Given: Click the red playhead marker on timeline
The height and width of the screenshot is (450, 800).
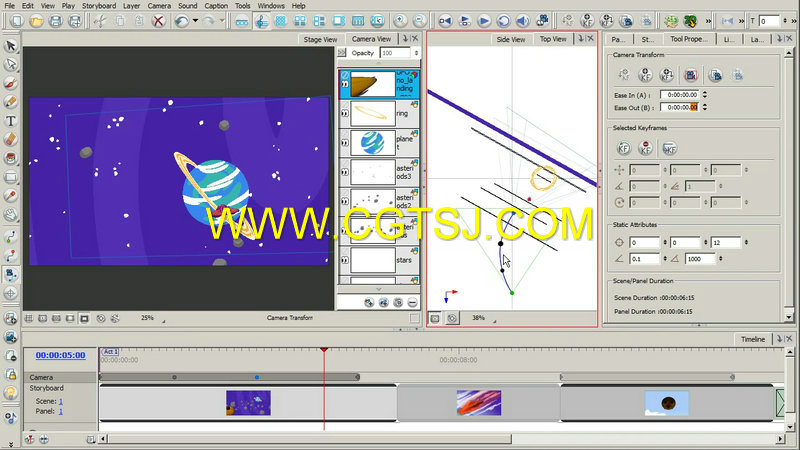Looking at the screenshot, I should pyautogui.click(x=324, y=350).
